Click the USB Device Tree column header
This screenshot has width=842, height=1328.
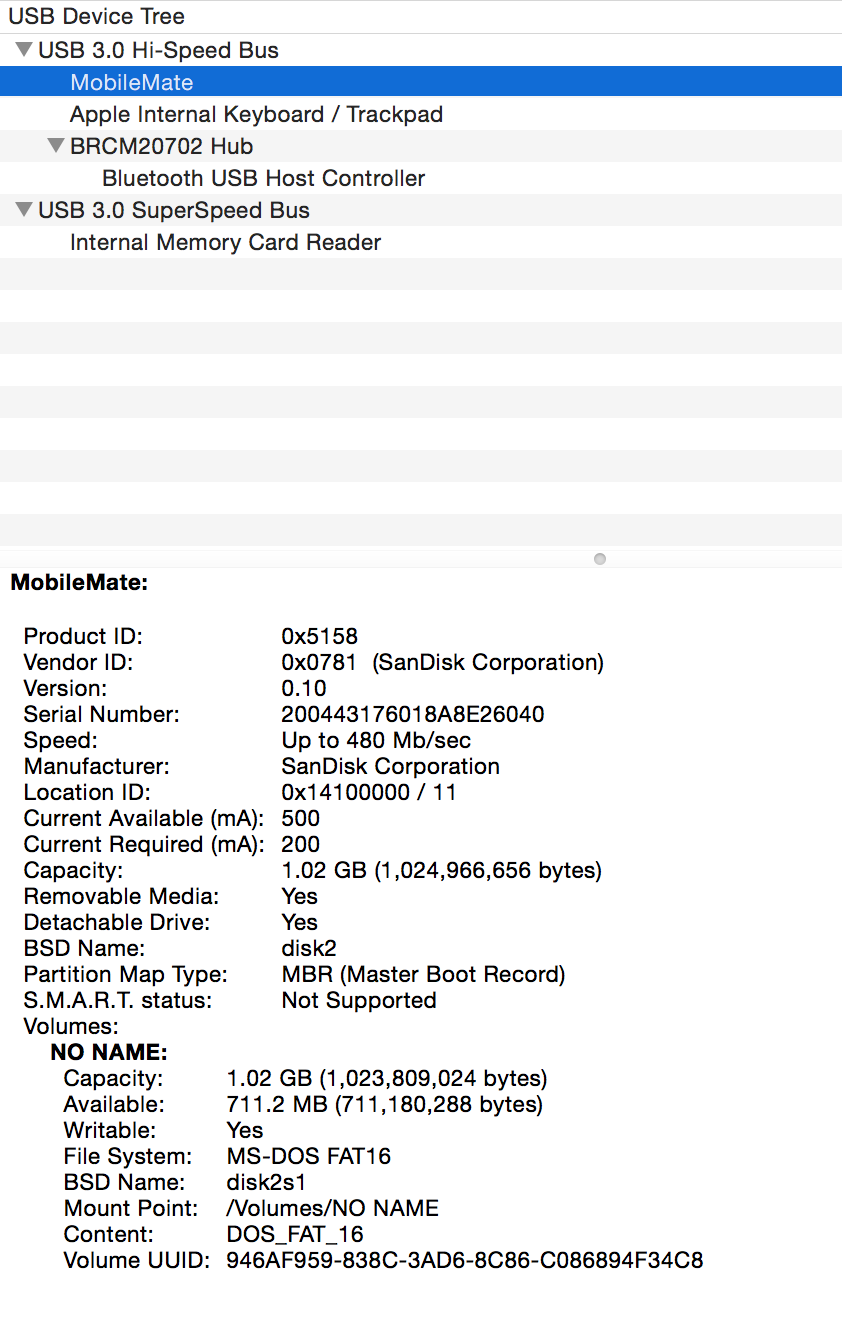click(96, 17)
